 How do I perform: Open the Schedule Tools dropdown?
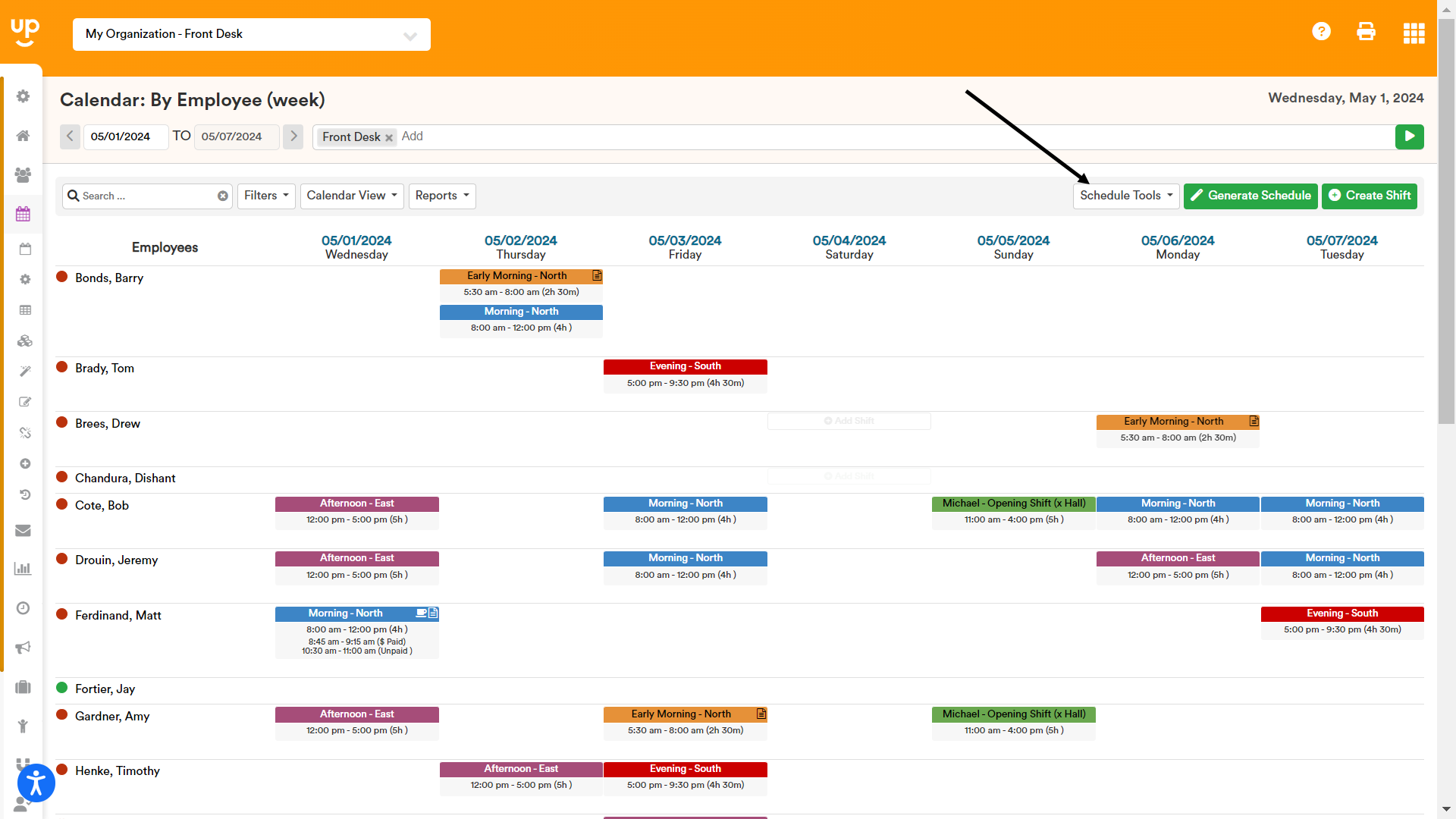click(1125, 196)
